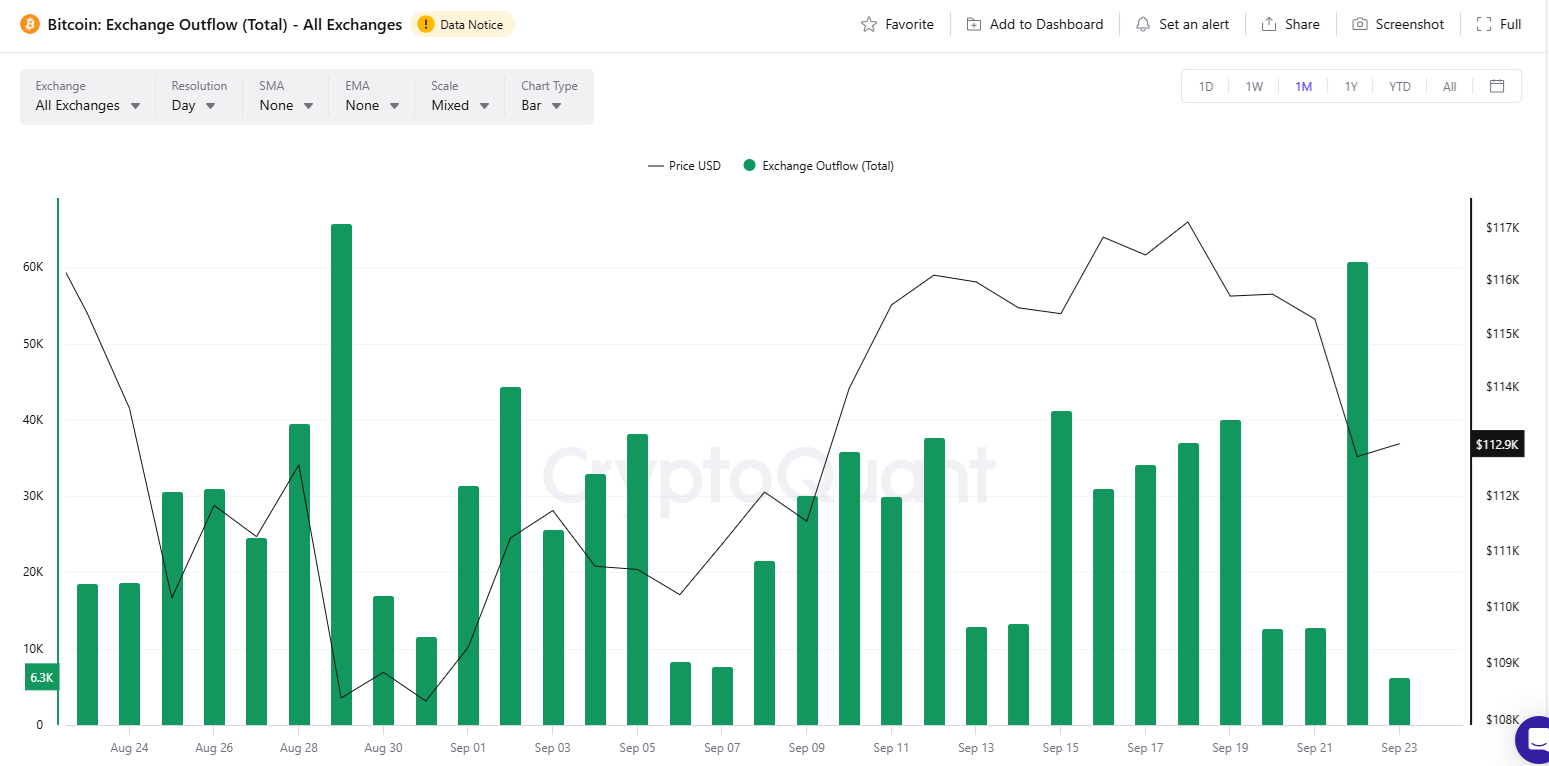Click the Set an alert bell icon
This screenshot has width=1549, height=766.
pyautogui.click(x=1143, y=24)
